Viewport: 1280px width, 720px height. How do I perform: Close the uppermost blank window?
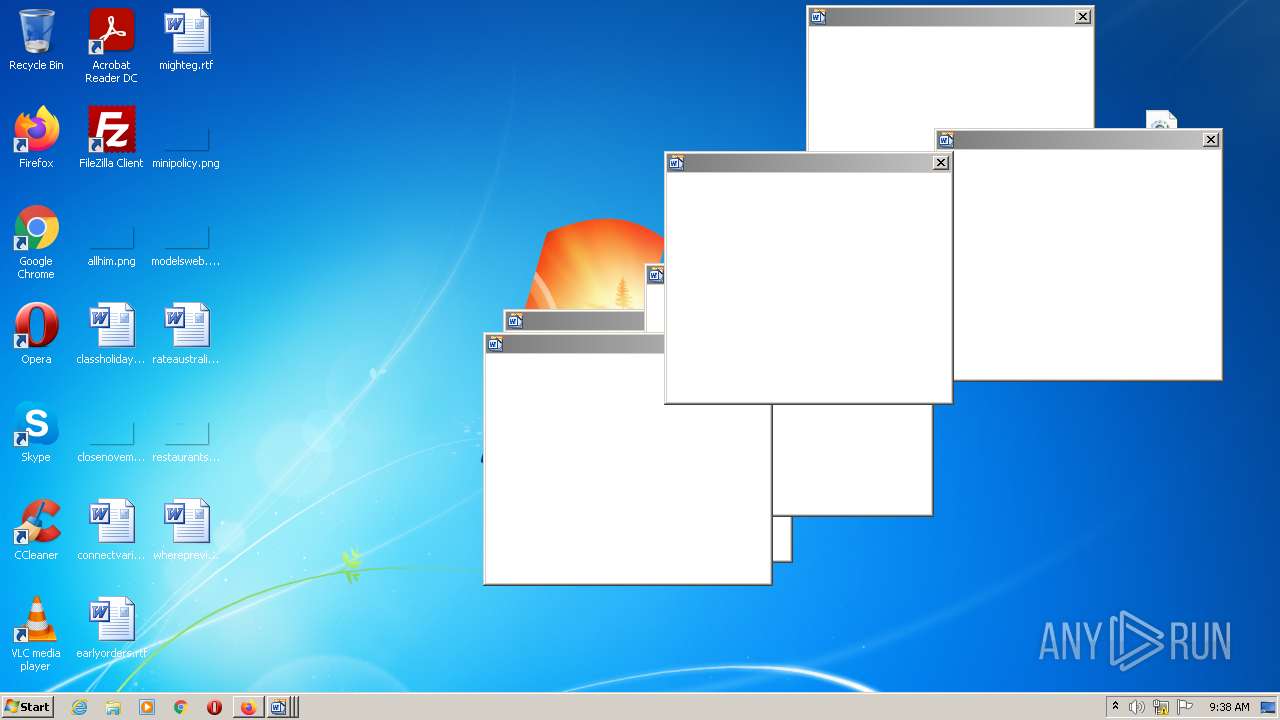tap(1083, 17)
